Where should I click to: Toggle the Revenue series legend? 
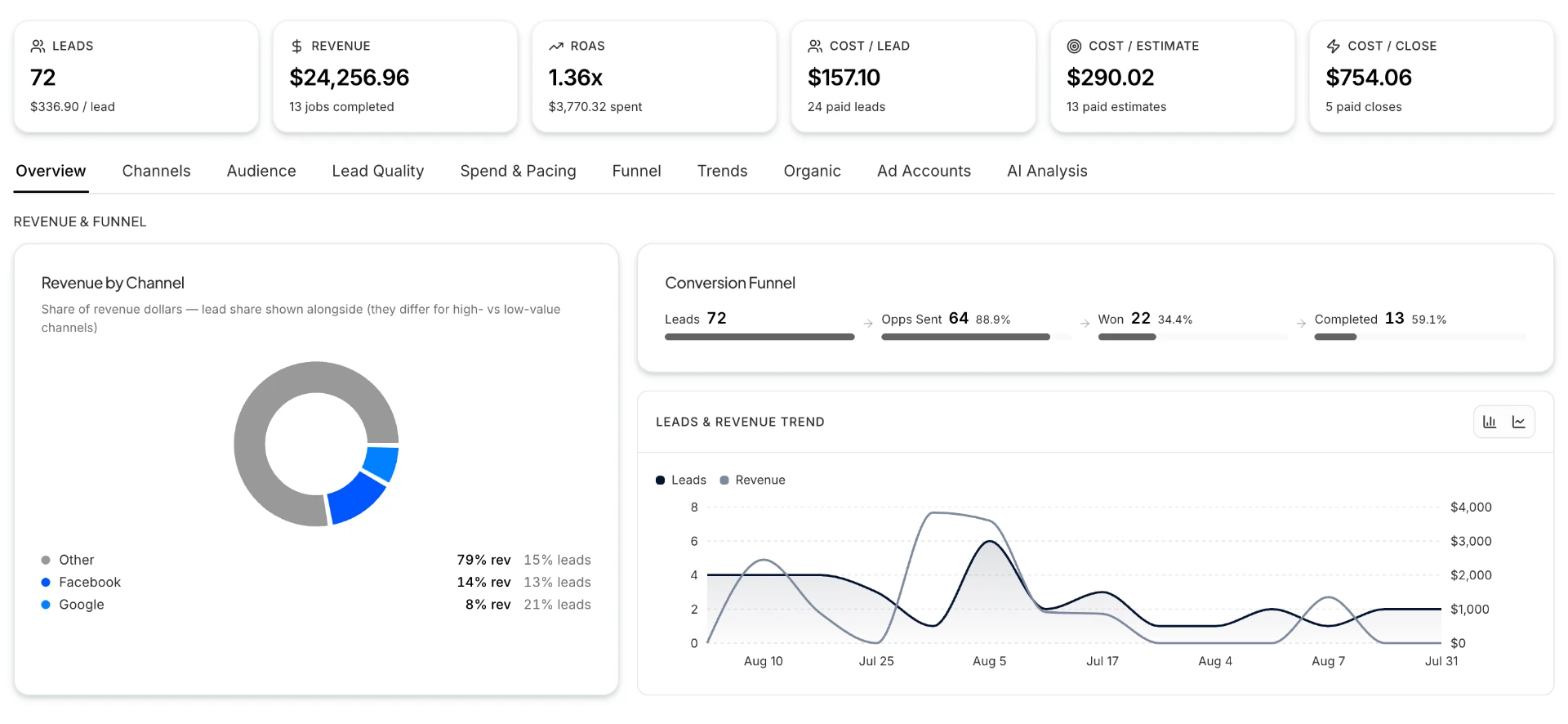[752, 480]
